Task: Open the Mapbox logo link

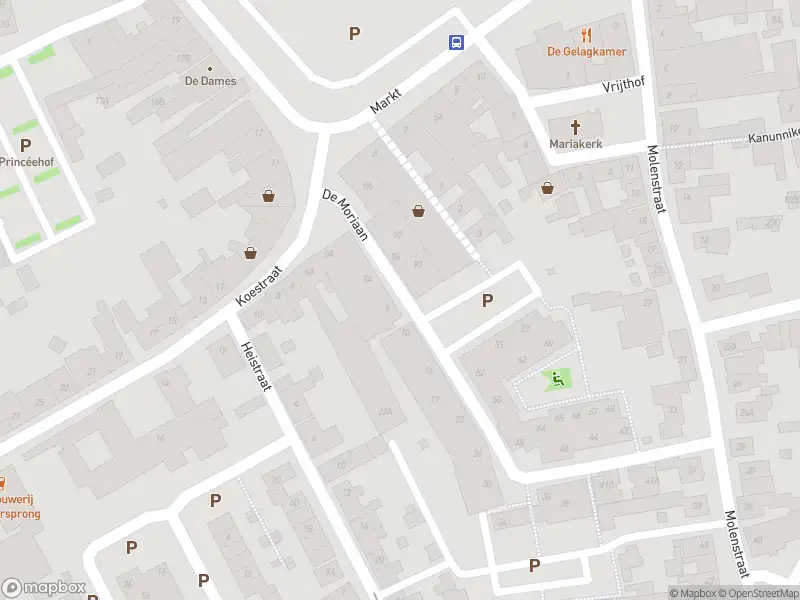Action: tap(43, 587)
